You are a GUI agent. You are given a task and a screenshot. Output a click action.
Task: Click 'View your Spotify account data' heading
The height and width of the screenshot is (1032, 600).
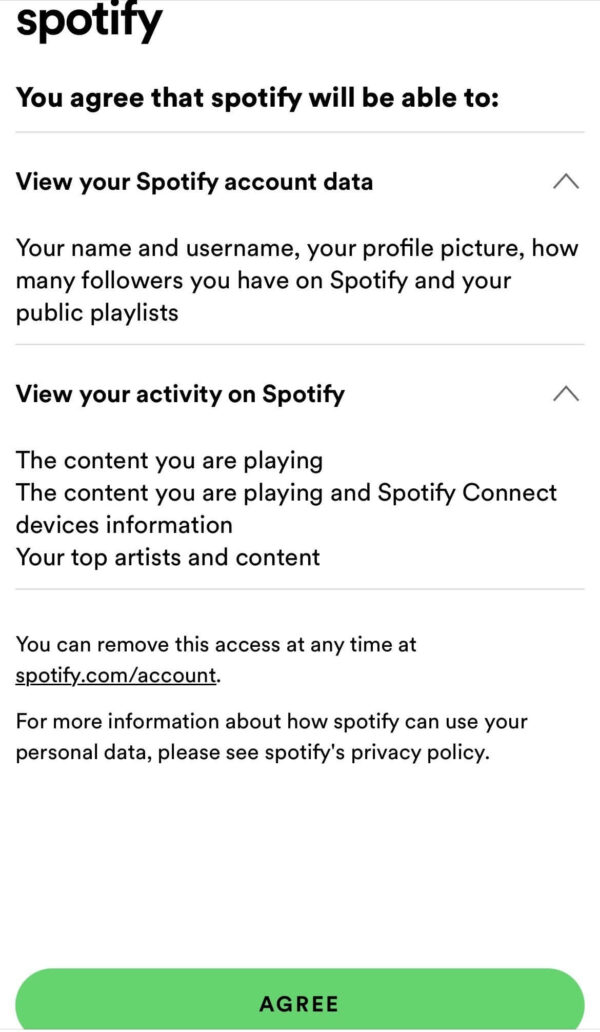[193, 182]
